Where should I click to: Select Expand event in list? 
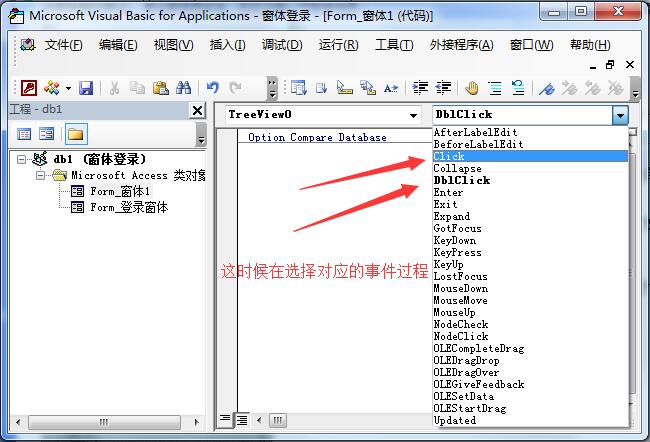pyautogui.click(x=530, y=216)
